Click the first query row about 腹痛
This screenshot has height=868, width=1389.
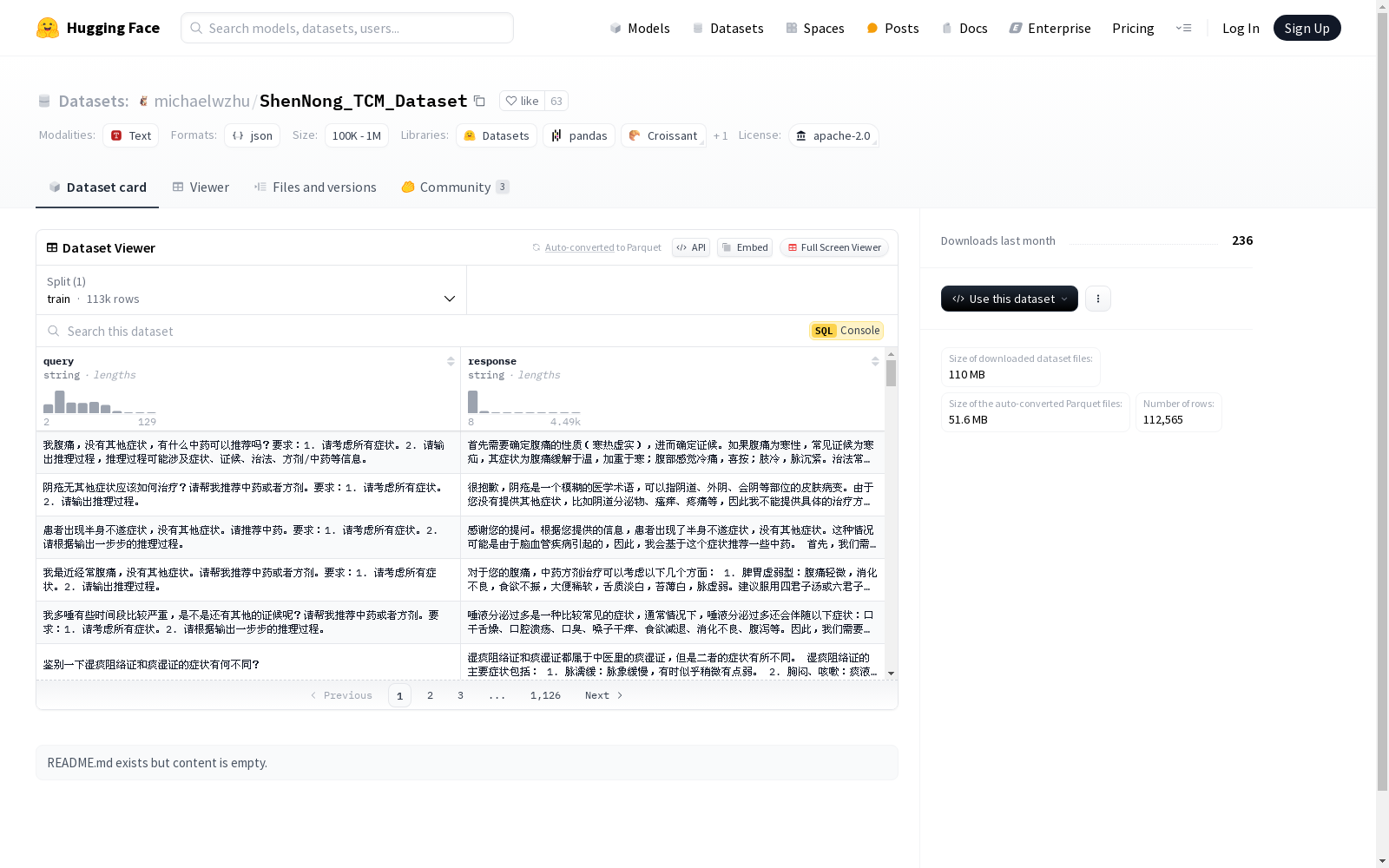[248, 452]
